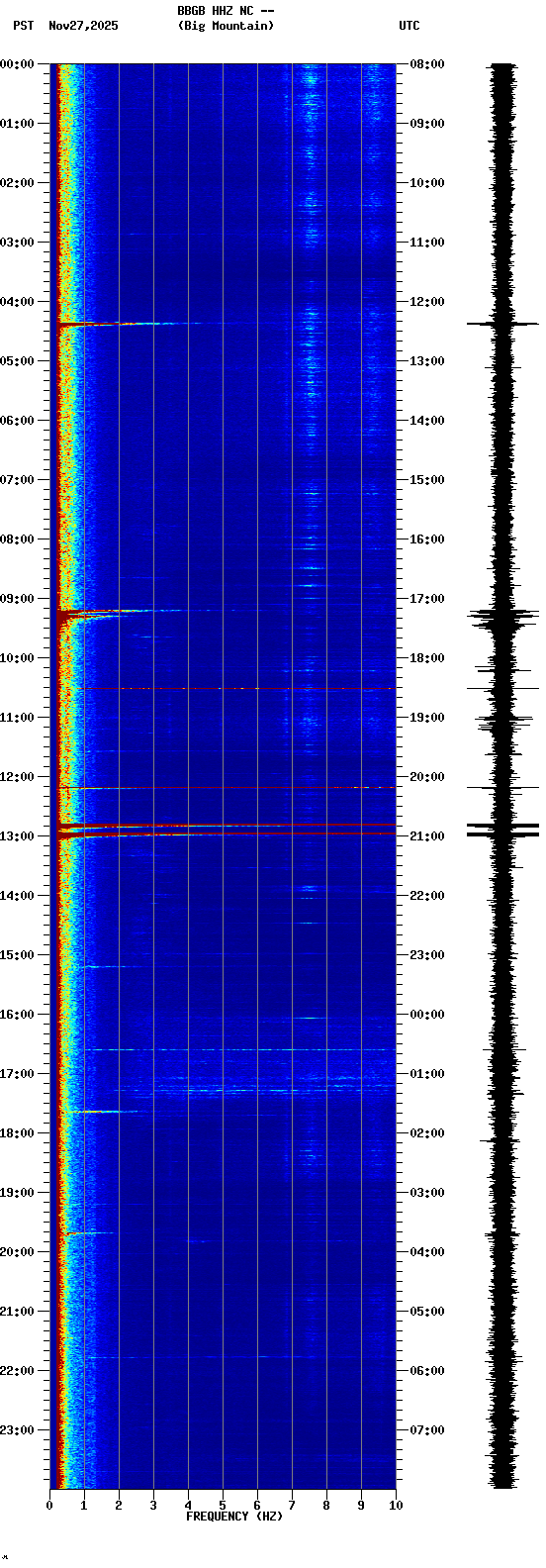Viewport: 546px width, 1568px height.
Task: Click the '(Big Mountain)' station name
Action: point(226,26)
